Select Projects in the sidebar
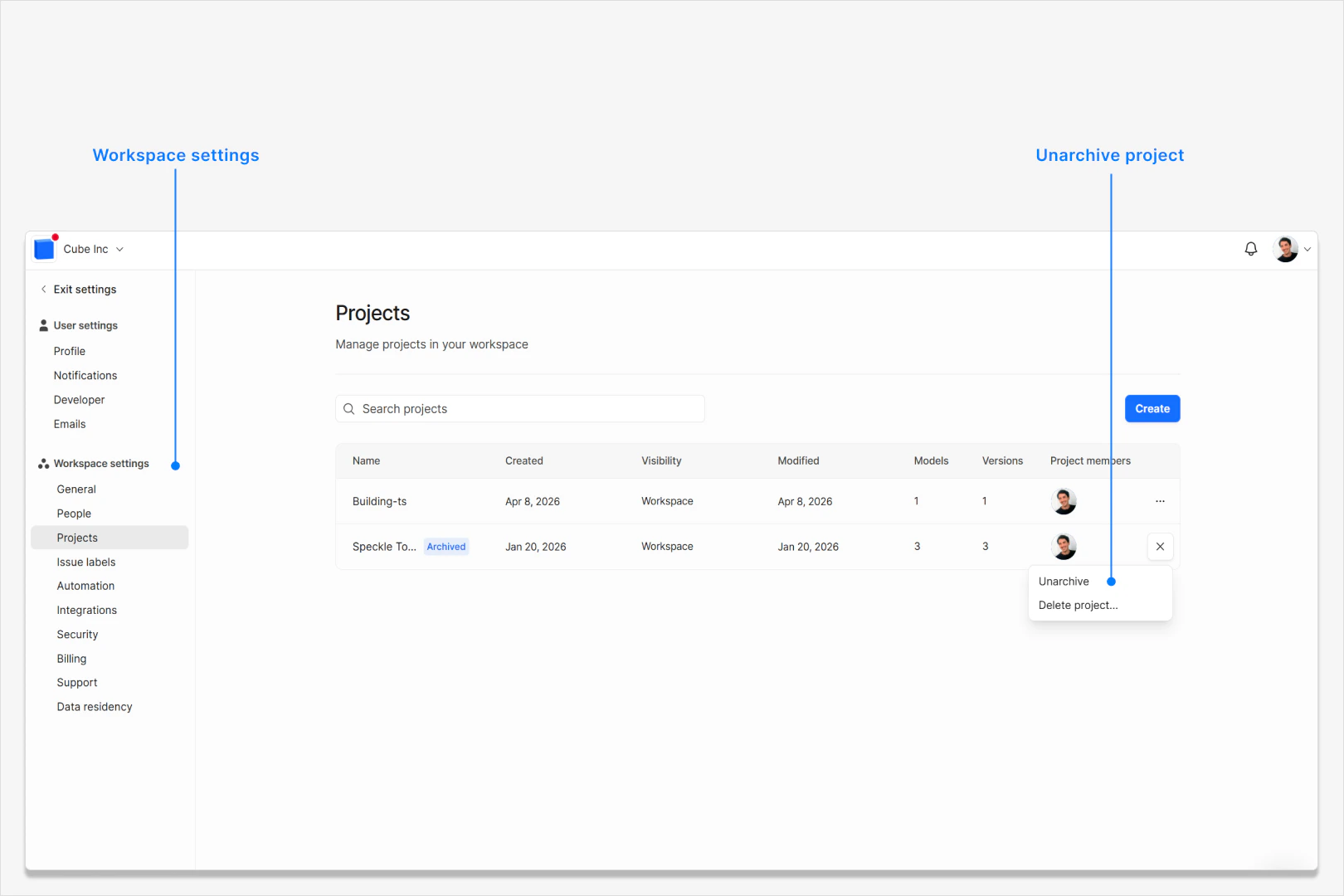Screen dimensions: 1344x896 click(77, 538)
